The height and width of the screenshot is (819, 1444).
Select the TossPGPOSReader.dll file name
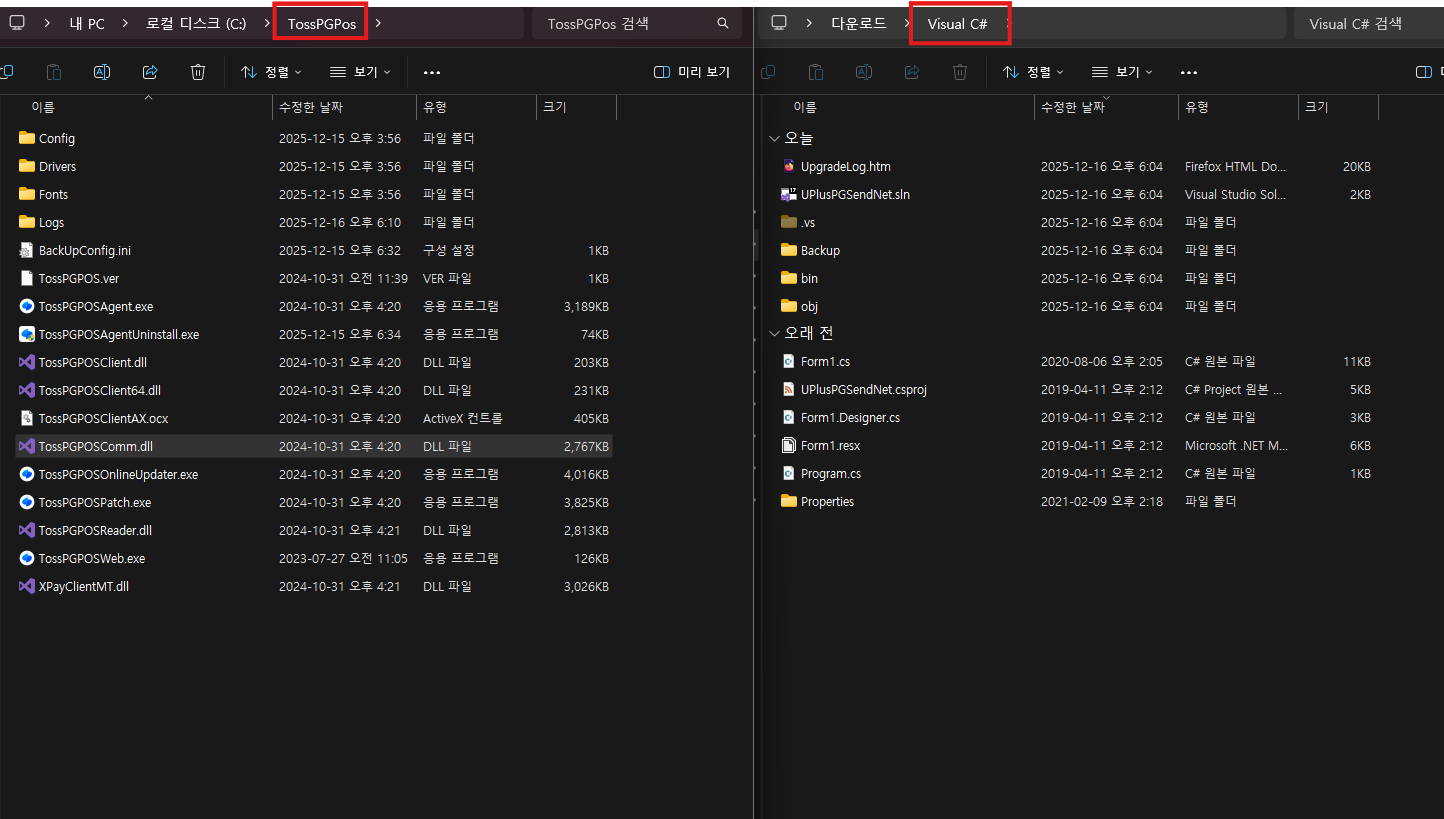(95, 530)
